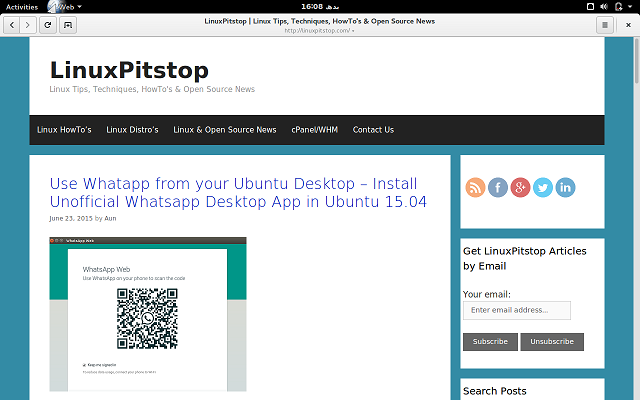
Task: Open the RSS feed icon
Action: coord(475,188)
